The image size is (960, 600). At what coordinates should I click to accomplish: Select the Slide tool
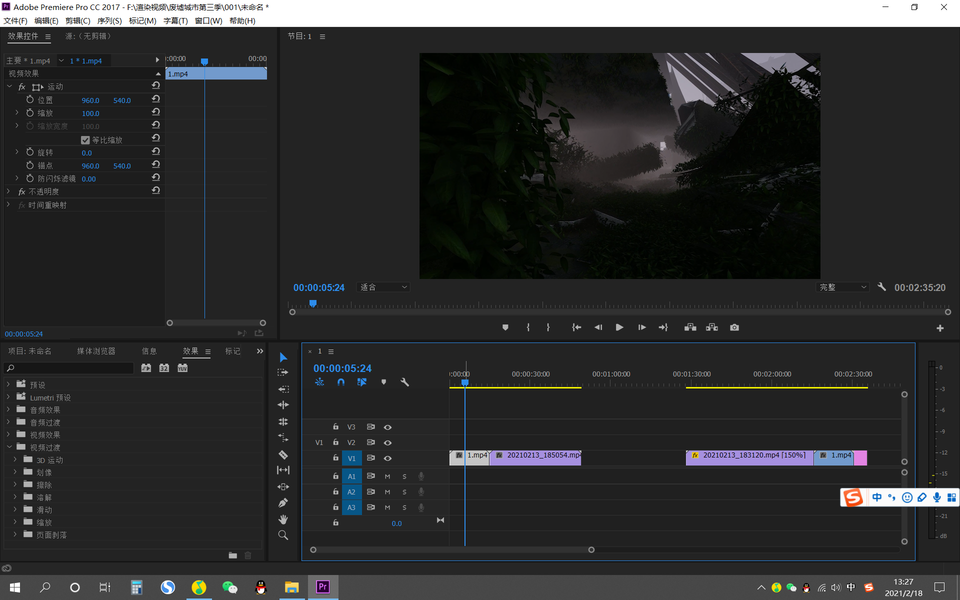click(283, 487)
